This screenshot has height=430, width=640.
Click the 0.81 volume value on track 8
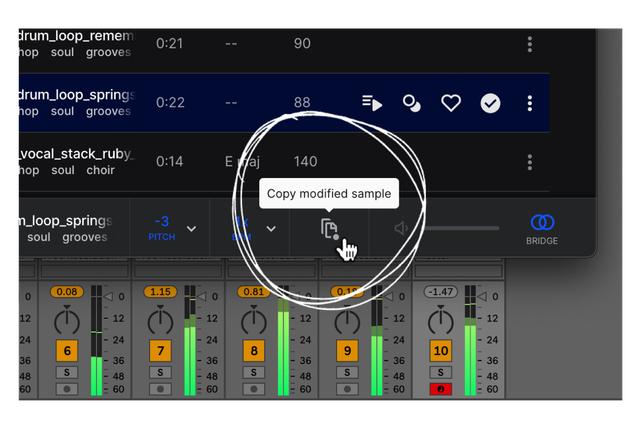(254, 292)
